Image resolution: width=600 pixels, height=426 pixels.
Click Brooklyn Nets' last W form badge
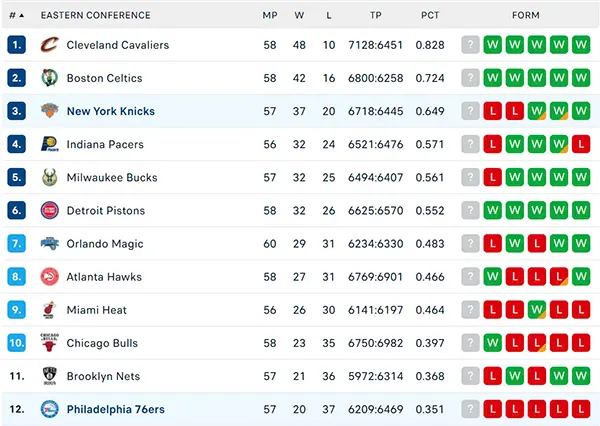pos(581,376)
